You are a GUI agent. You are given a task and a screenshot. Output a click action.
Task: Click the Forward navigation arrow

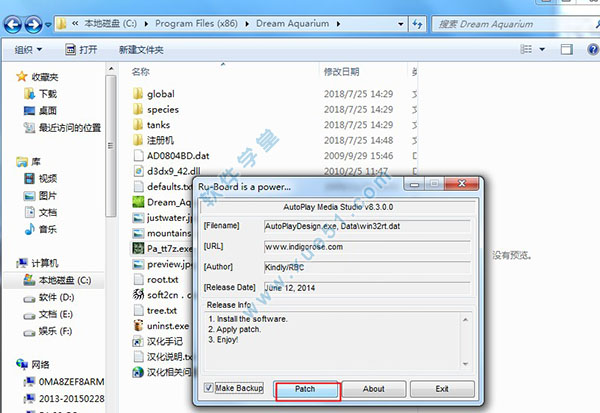coord(33,24)
